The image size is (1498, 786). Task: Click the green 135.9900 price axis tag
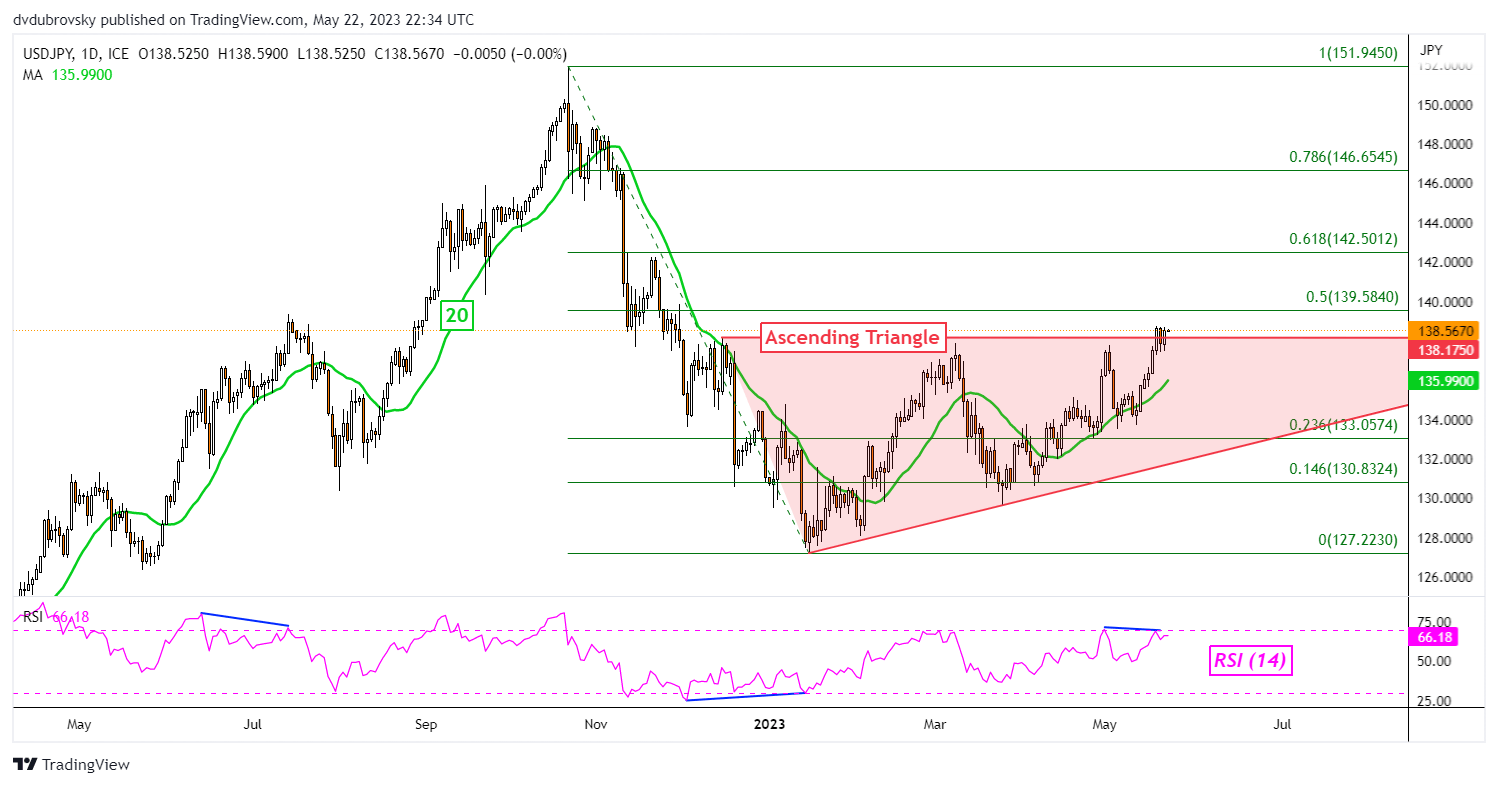pyautogui.click(x=1441, y=381)
